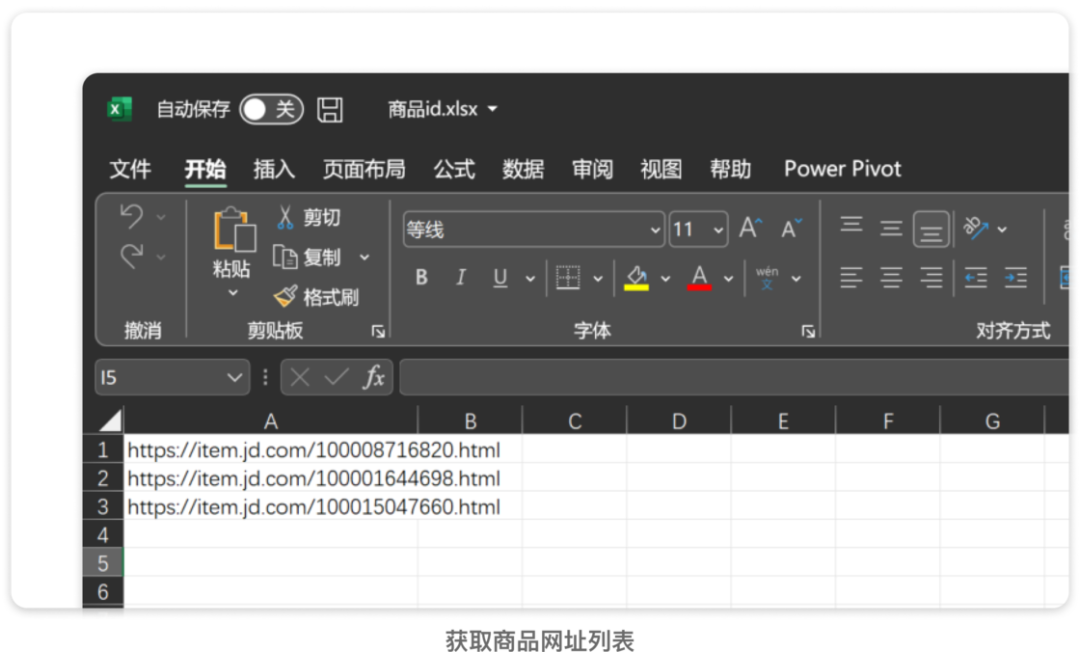Switch to the 插入 ribbon tab
Viewport: 1080px width, 652px height.
pos(273,169)
